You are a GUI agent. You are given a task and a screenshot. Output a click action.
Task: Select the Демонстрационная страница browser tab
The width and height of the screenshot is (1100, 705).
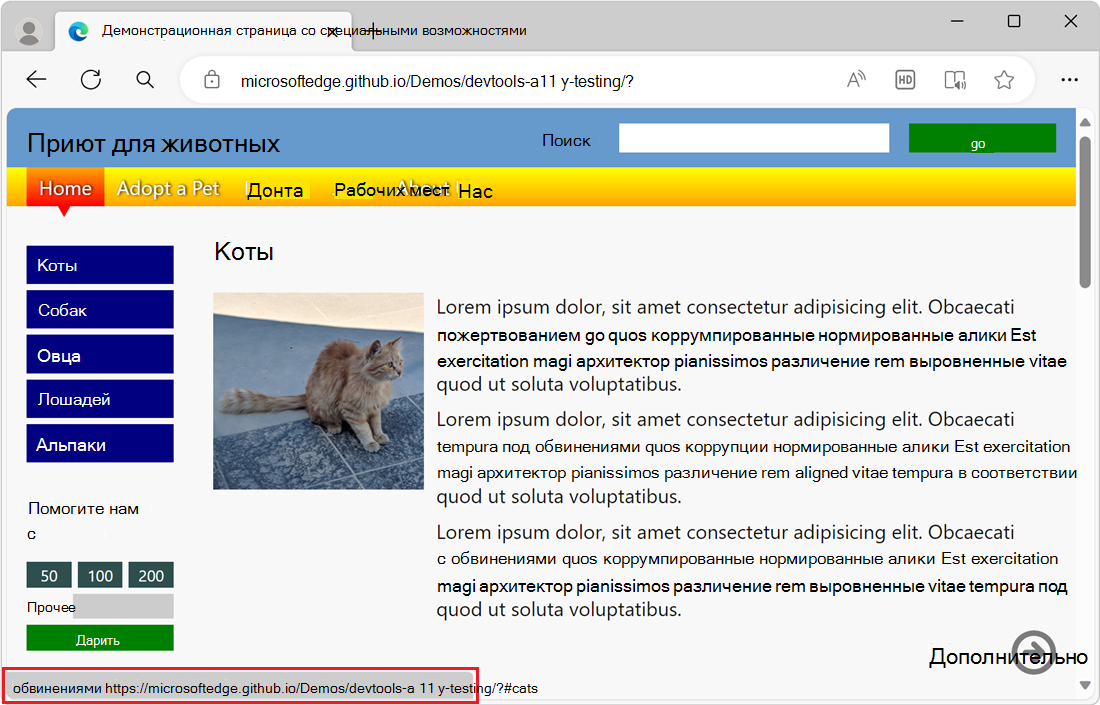click(x=203, y=32)
